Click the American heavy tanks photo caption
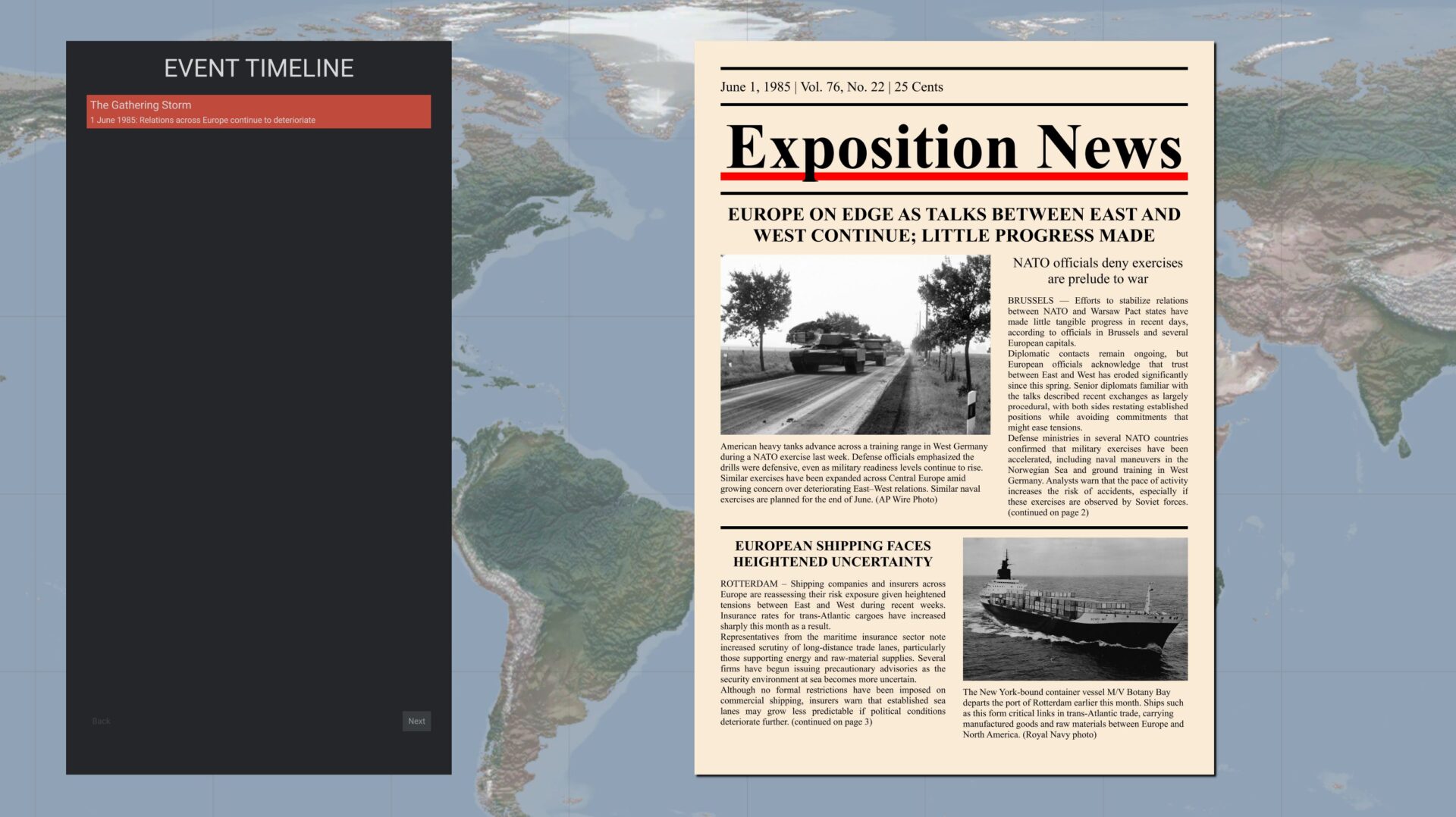The width and height of the screenshot is (1456, 817). [x=854, y=473]
